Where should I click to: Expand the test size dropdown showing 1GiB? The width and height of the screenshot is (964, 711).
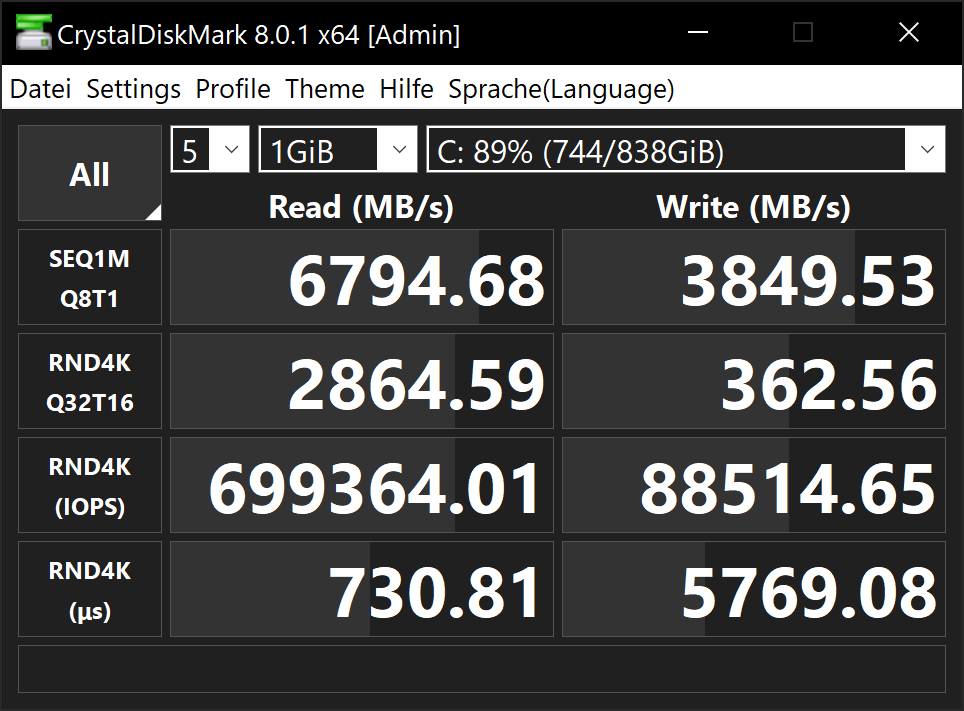pos(338,149)
